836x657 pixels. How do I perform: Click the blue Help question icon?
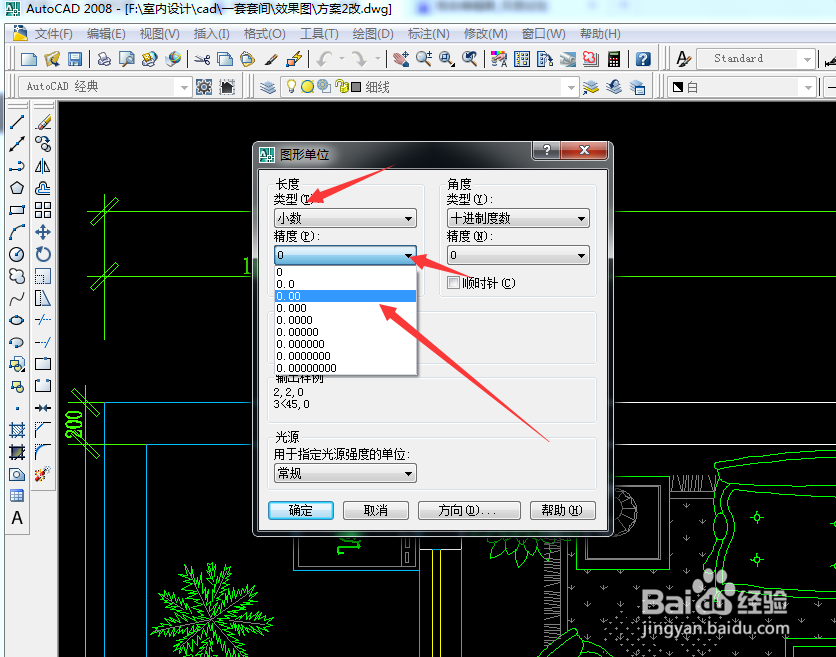pos(643,59)
